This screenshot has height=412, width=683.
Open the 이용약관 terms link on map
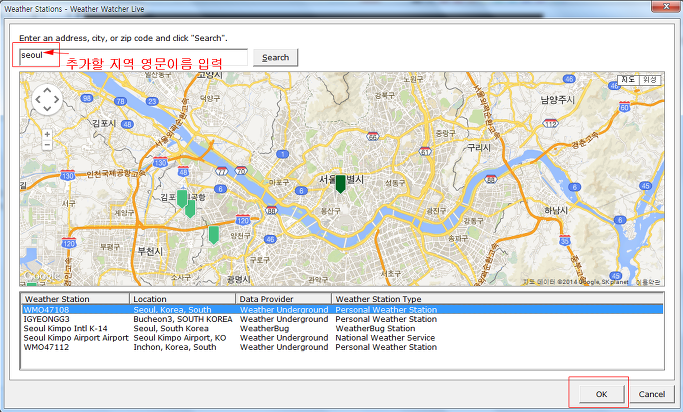[x=648, y=282]
